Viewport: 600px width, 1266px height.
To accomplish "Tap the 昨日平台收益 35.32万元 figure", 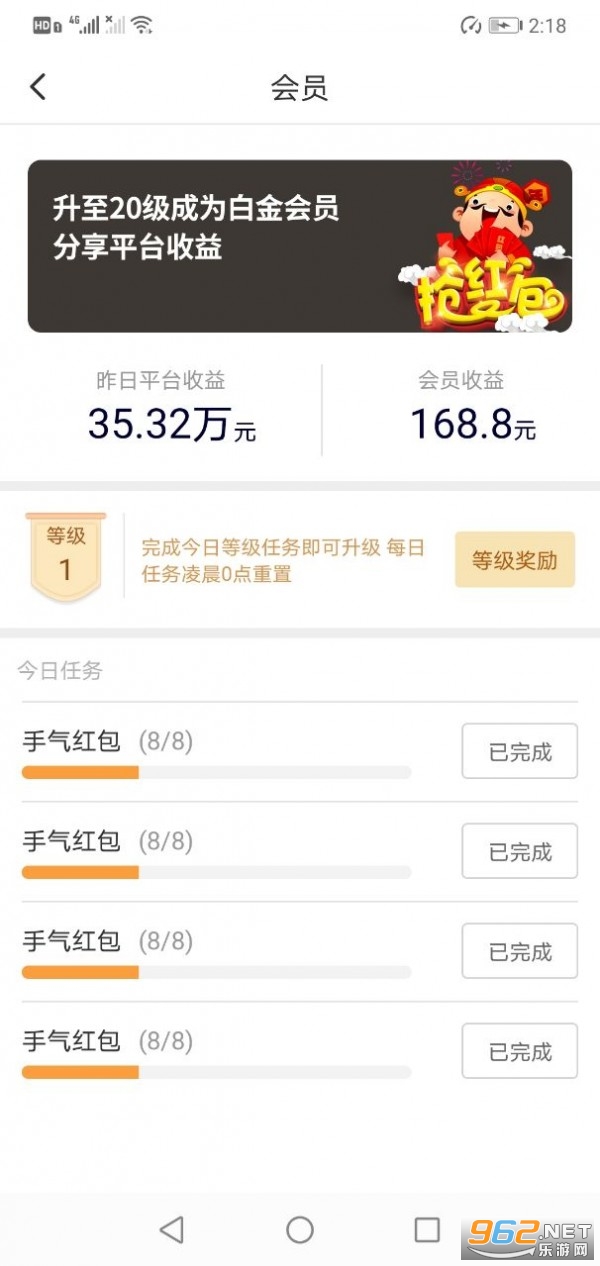I will click(x=171, y=424).
